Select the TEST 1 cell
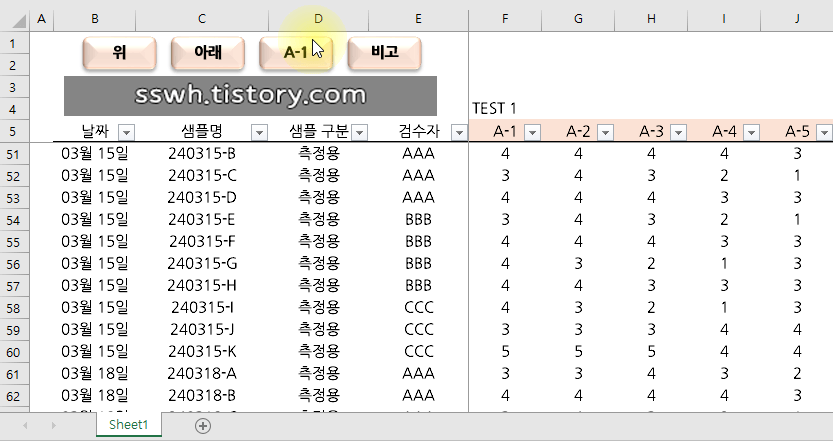This screenshot has width=833, height=441. coord(505,109)
